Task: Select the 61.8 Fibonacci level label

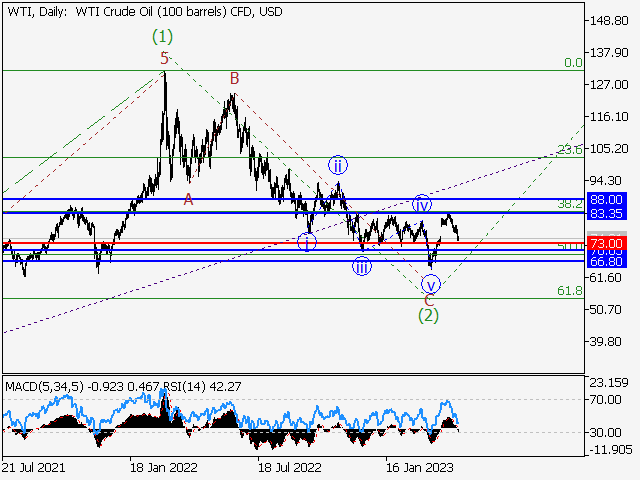Action: [569, 290]
